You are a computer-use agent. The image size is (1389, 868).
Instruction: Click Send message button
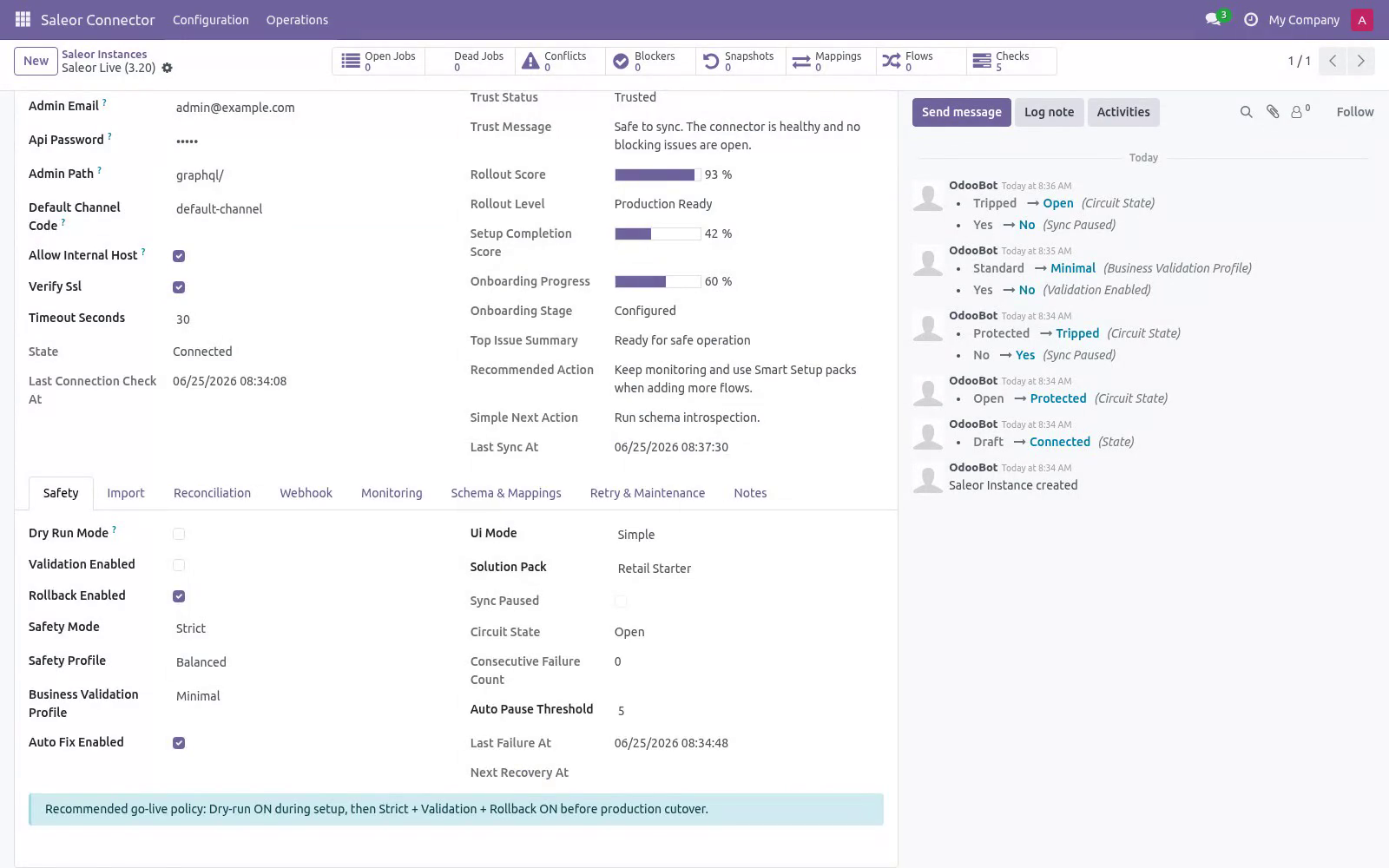click(961, 112)
